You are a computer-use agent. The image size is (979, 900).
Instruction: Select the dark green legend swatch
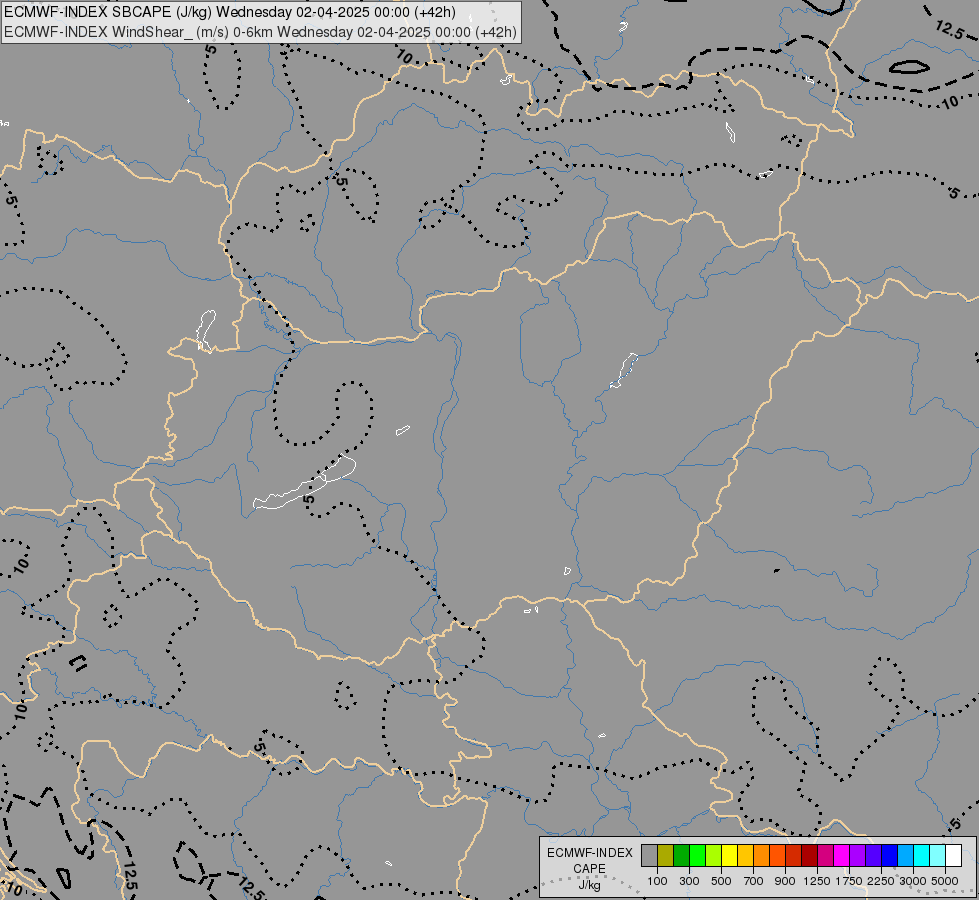click(x=681, y=855)
